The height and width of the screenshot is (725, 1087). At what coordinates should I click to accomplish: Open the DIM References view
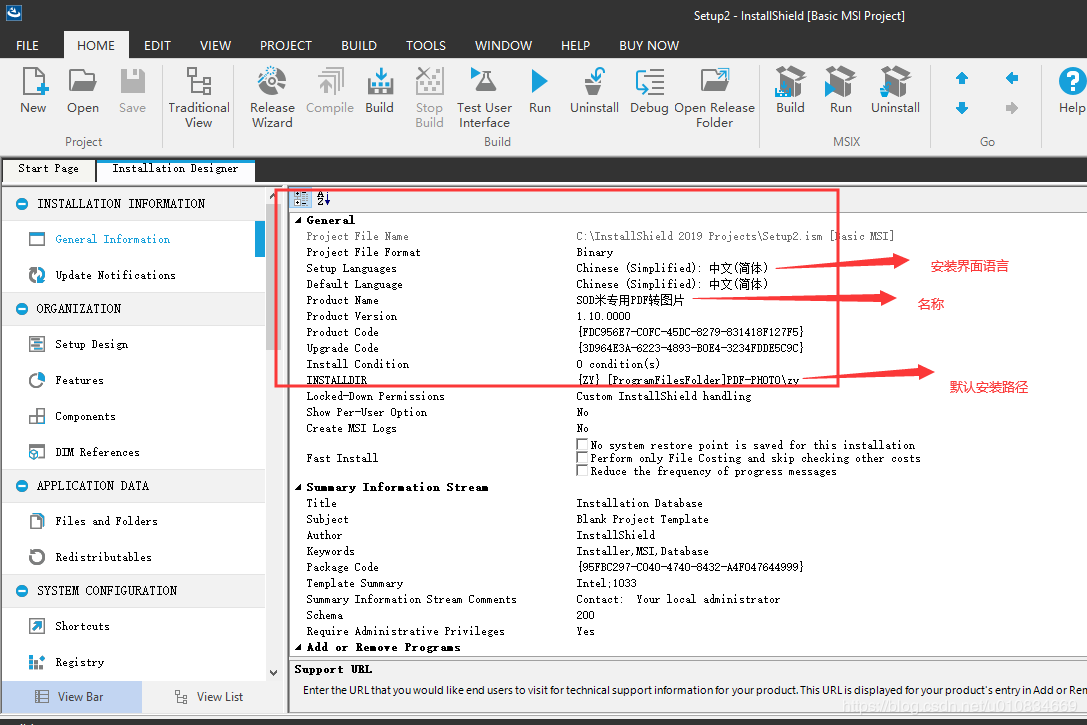tap(97, 452)
